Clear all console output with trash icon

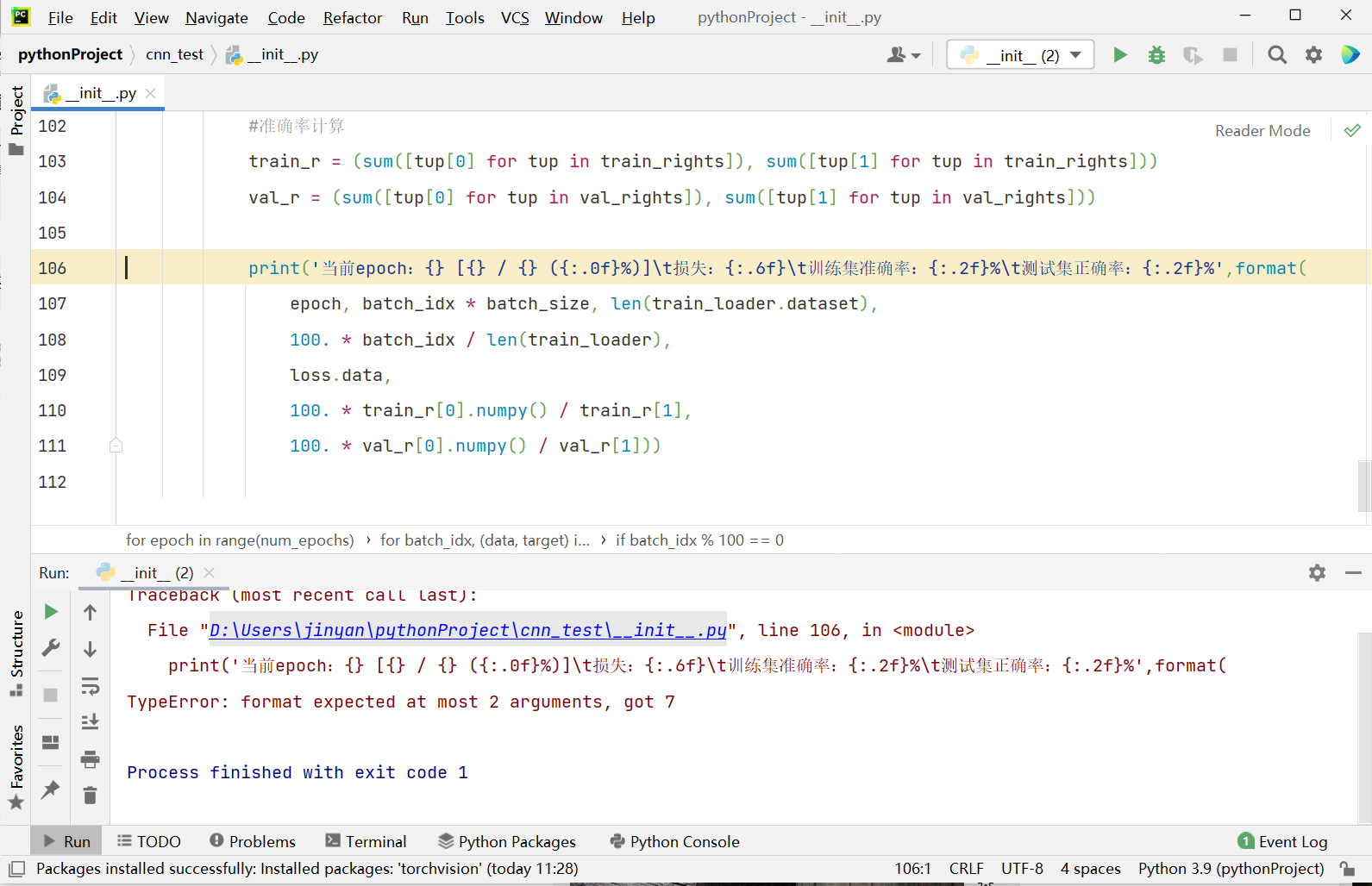(90, 795)
